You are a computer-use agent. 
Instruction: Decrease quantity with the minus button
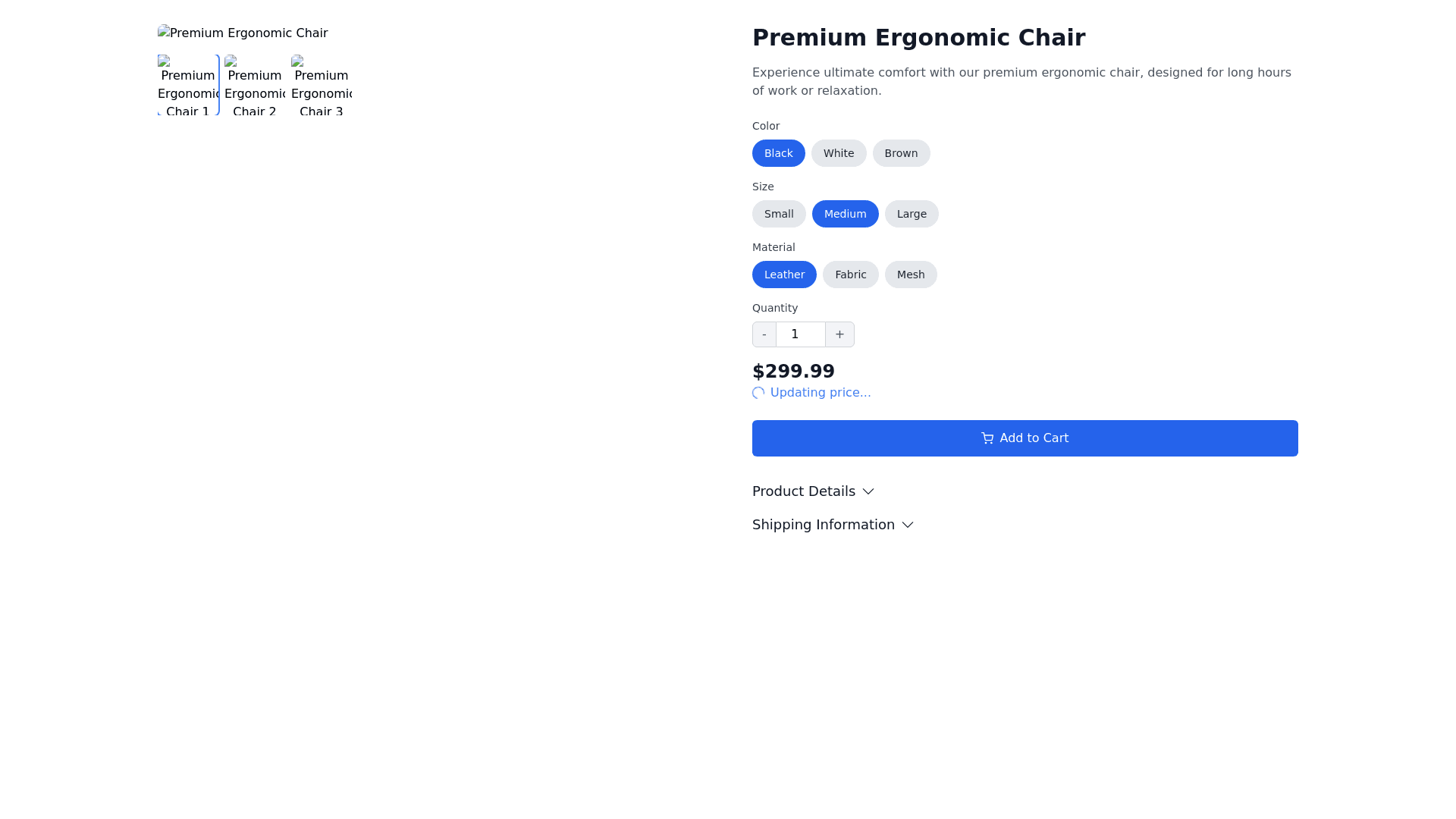[x=764, y=334]
